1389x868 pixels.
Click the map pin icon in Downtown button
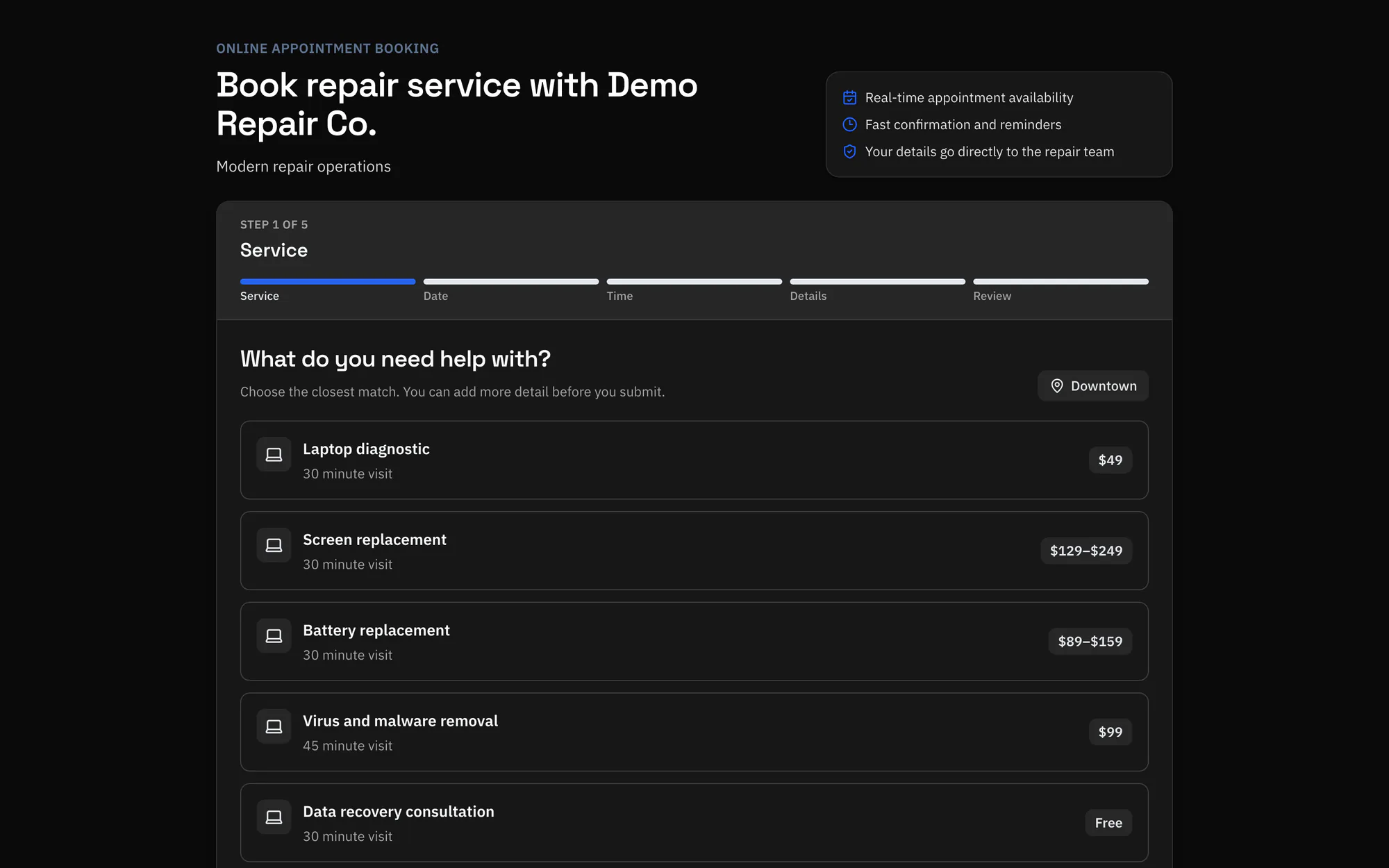pyautogui.click(x=1056, y=386)
